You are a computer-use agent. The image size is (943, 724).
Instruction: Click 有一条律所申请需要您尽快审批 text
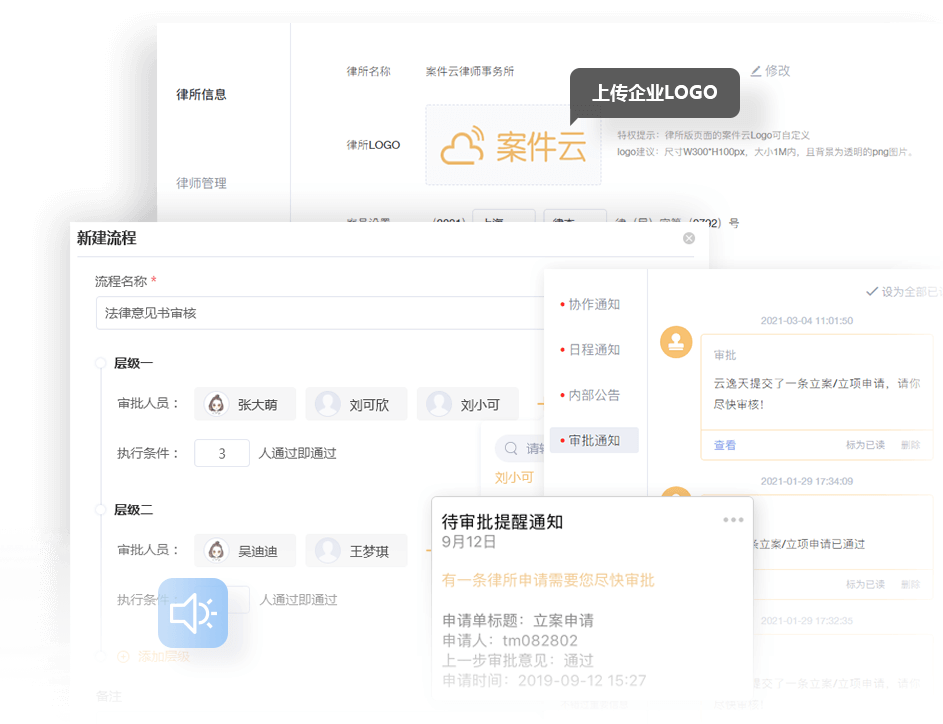(548, 580)
